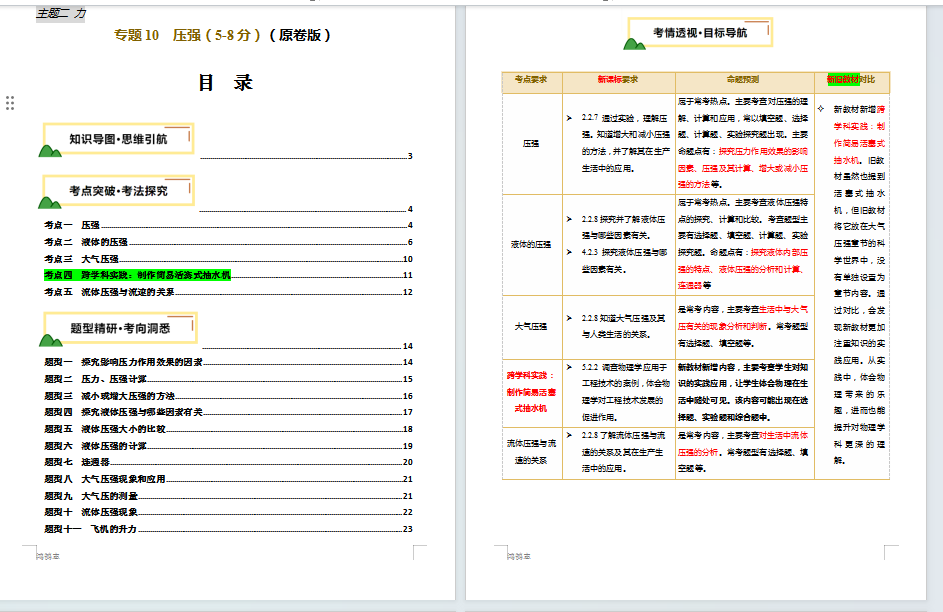Viewport: 943px width, 612px height.
Task: Click the 考情透视·目标导航 banner on right page
Action: pyautogui.click(x=699, y=33)
